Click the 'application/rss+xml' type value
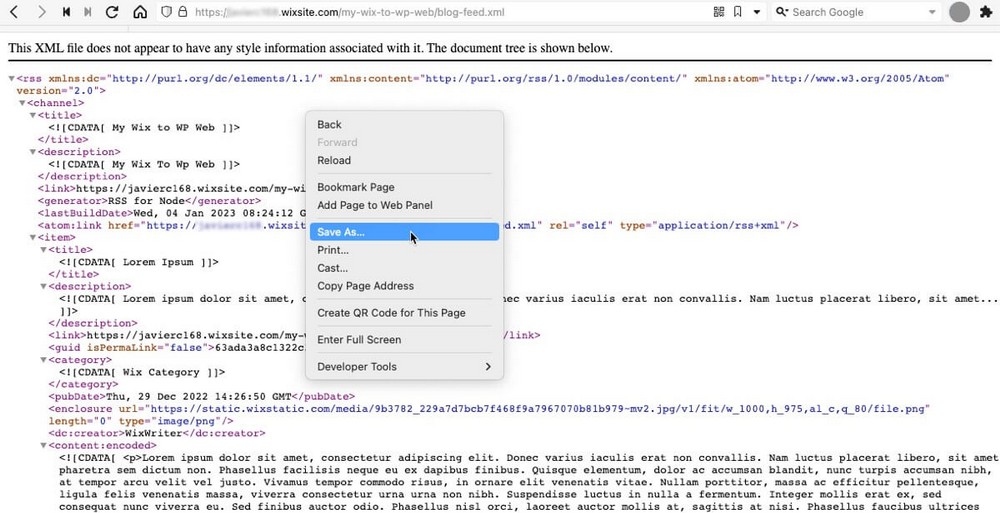 pyautogui.click(x=719, y=225)
